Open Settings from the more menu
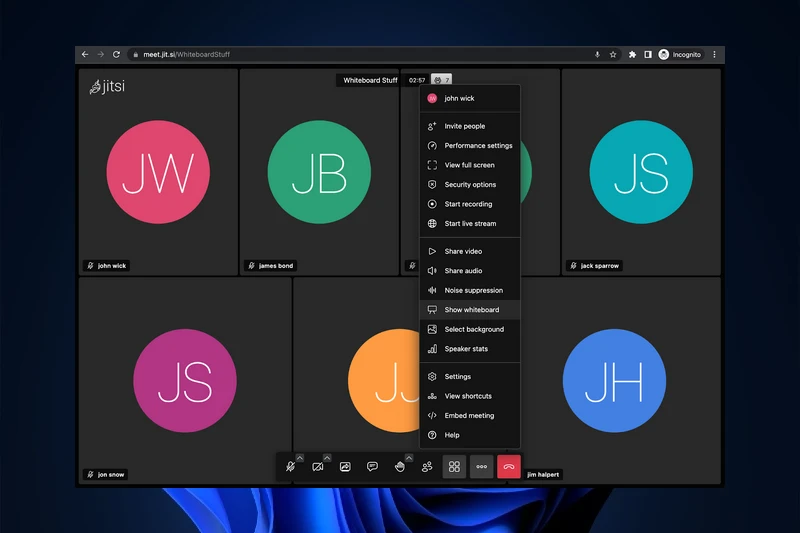Screen dimensions: 800x533 (x=457, y=377)
